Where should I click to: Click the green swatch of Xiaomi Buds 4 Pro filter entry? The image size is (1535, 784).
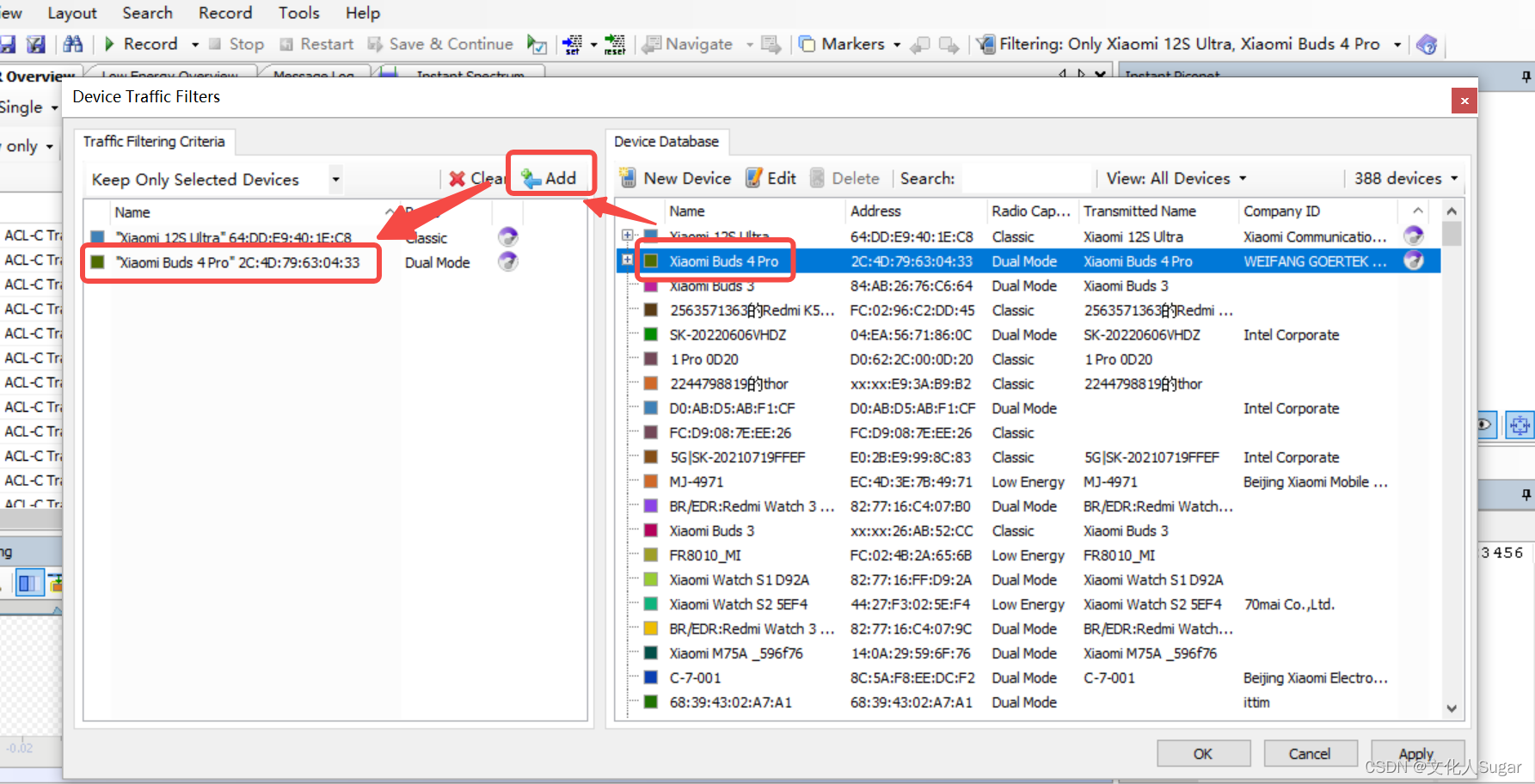coord(97,261)
